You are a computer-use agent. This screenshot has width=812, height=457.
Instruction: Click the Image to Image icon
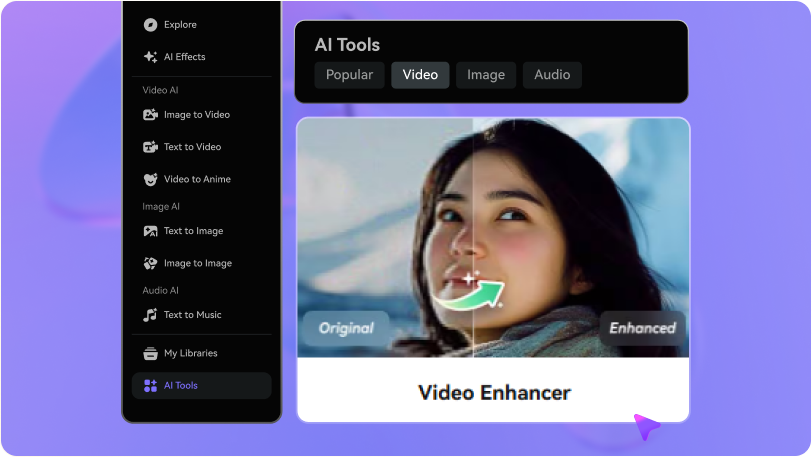pos(150,263)
